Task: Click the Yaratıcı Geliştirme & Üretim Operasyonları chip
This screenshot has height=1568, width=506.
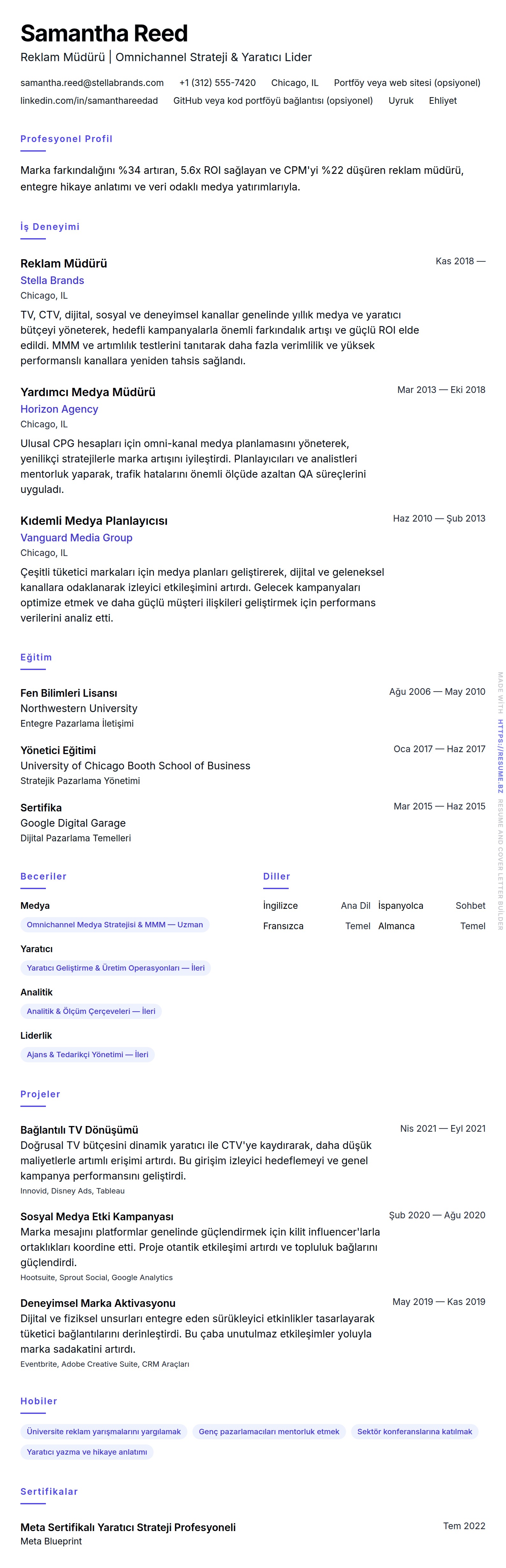Action: click(116, 968)
